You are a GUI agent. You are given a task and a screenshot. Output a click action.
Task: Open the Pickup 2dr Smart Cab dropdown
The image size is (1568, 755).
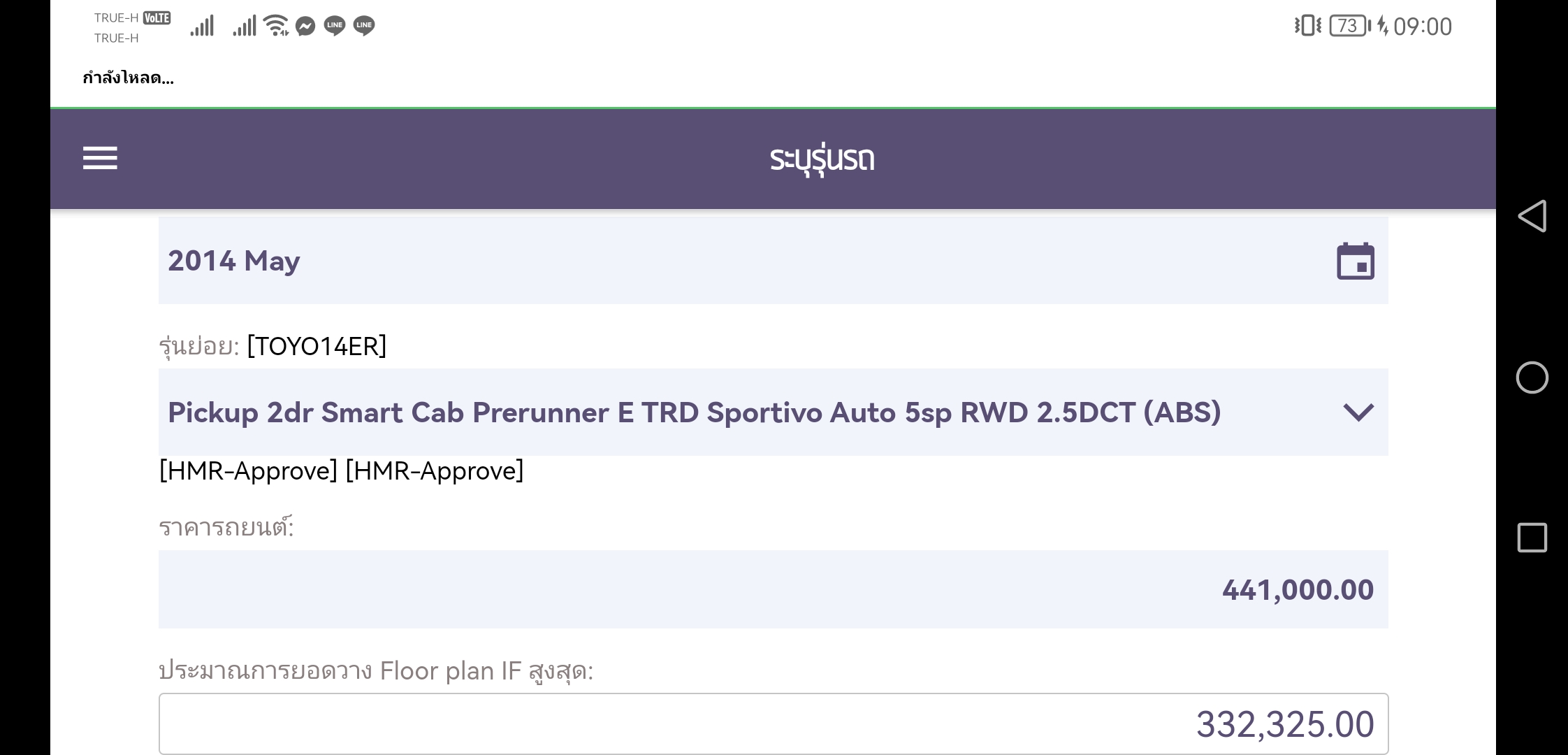point(694,412)
